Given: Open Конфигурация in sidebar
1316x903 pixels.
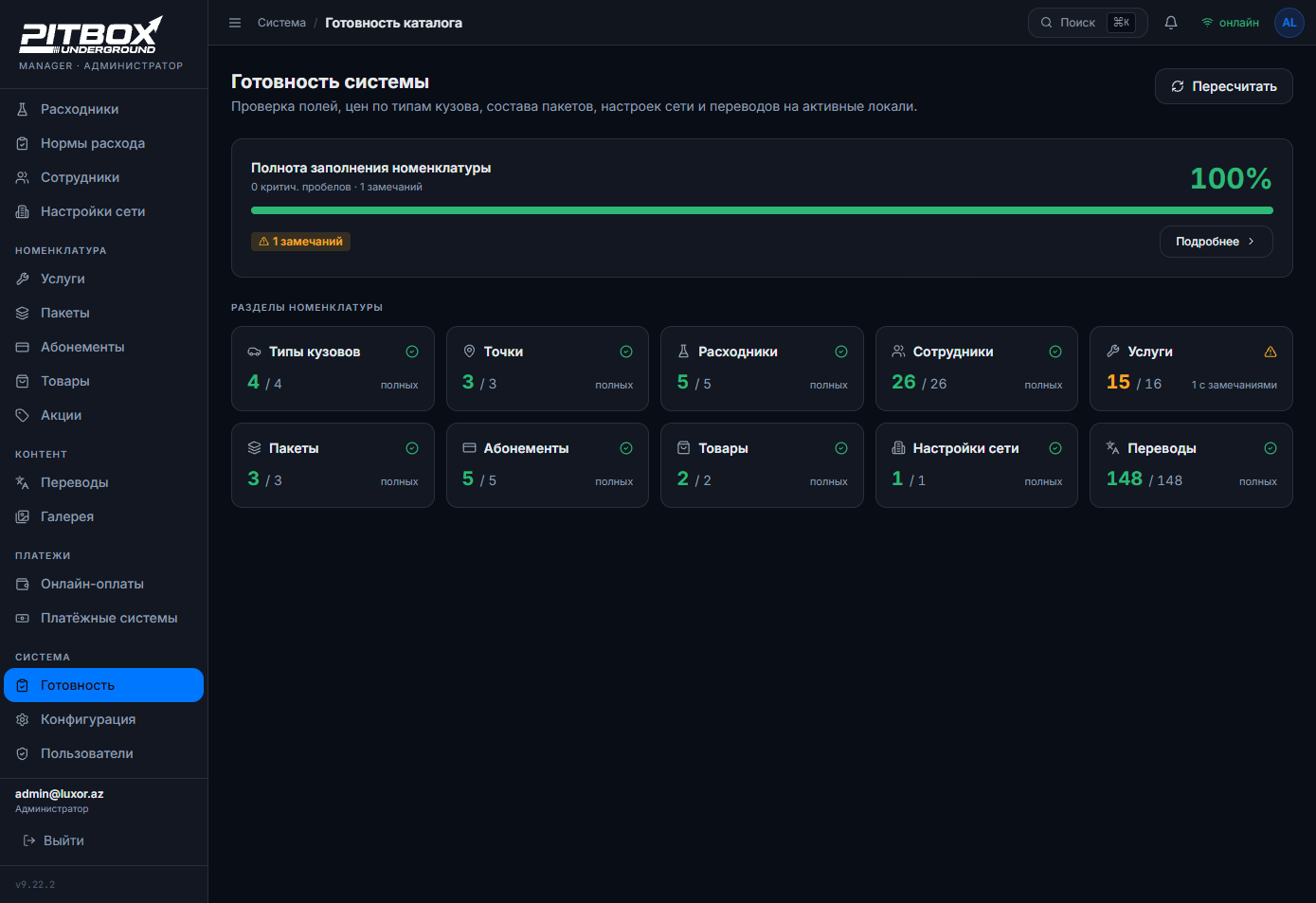Looking at the screenshot, I should click(x=103, y=719).
